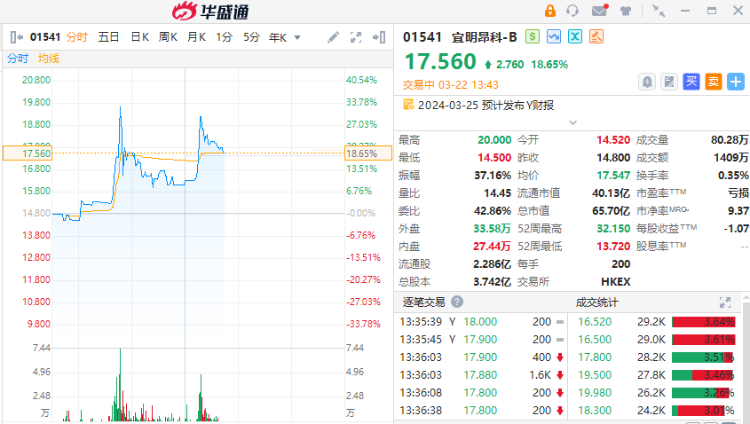Switch to 日K chart tab
This screenshot has width=750, height=424.
pos(140,37)
